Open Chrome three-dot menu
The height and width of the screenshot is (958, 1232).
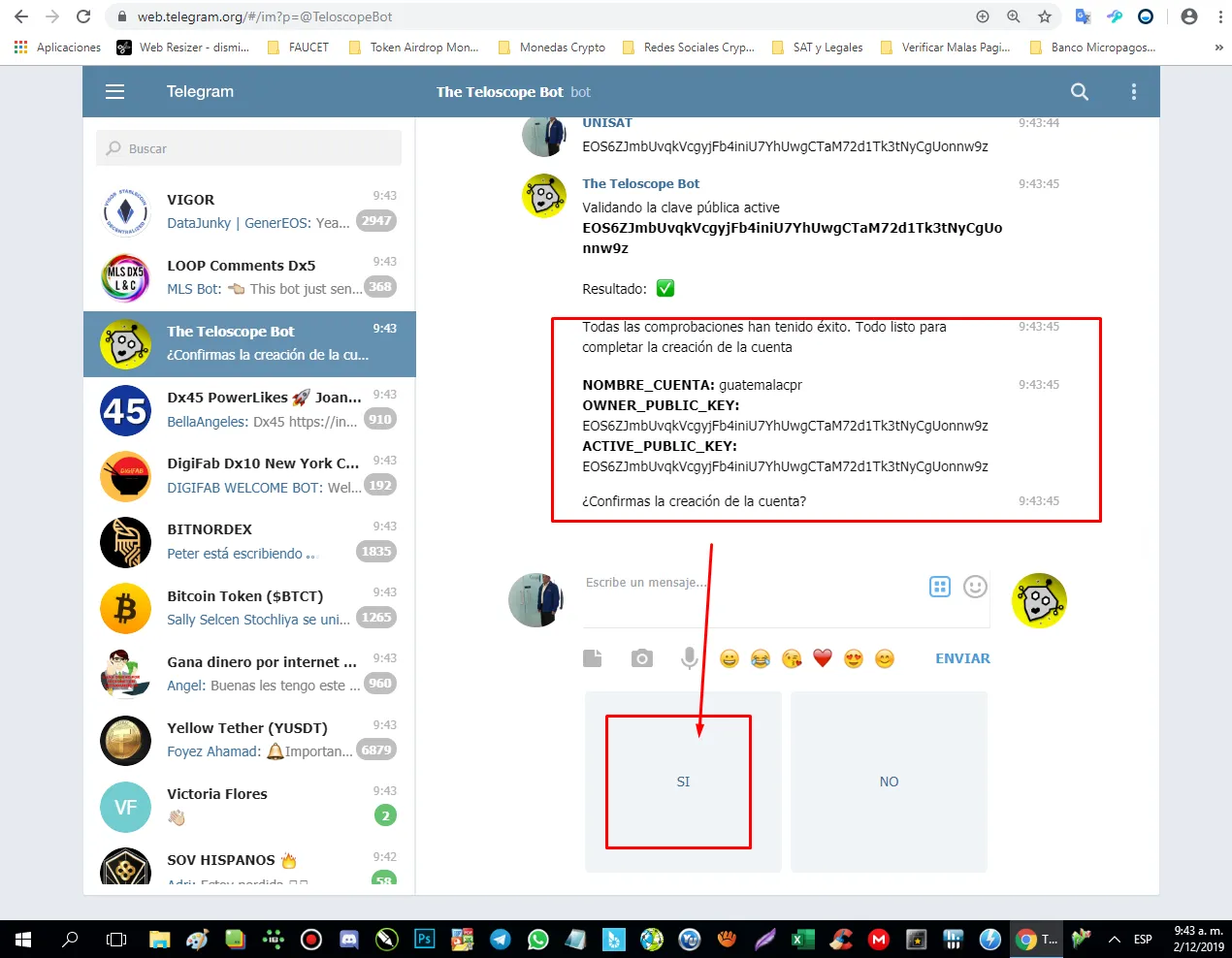(1220, 16)
